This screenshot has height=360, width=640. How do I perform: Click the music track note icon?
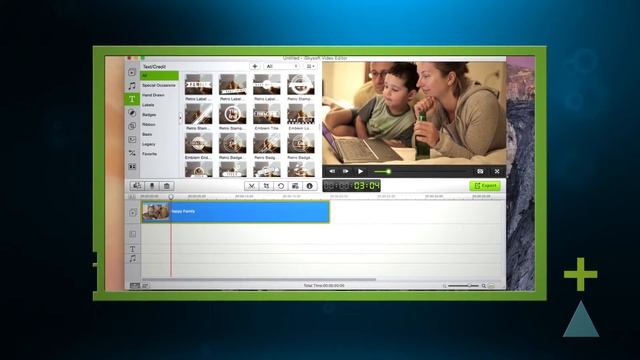[x=132, y=259]
